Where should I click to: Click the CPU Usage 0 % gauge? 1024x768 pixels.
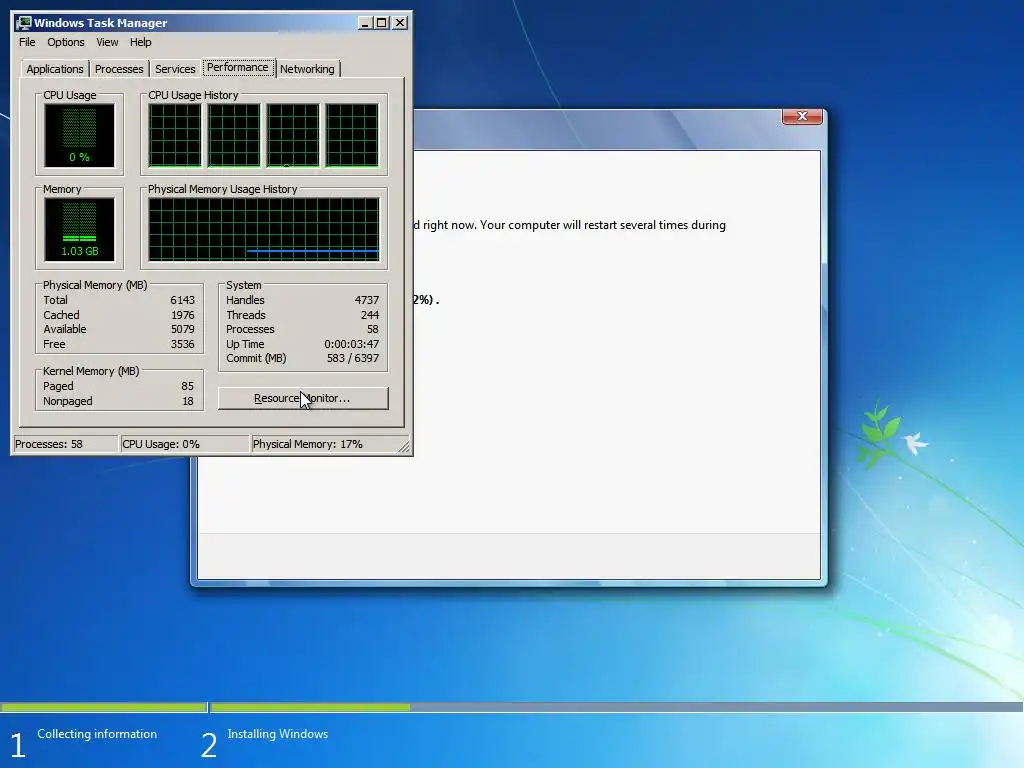coord(80,136)
